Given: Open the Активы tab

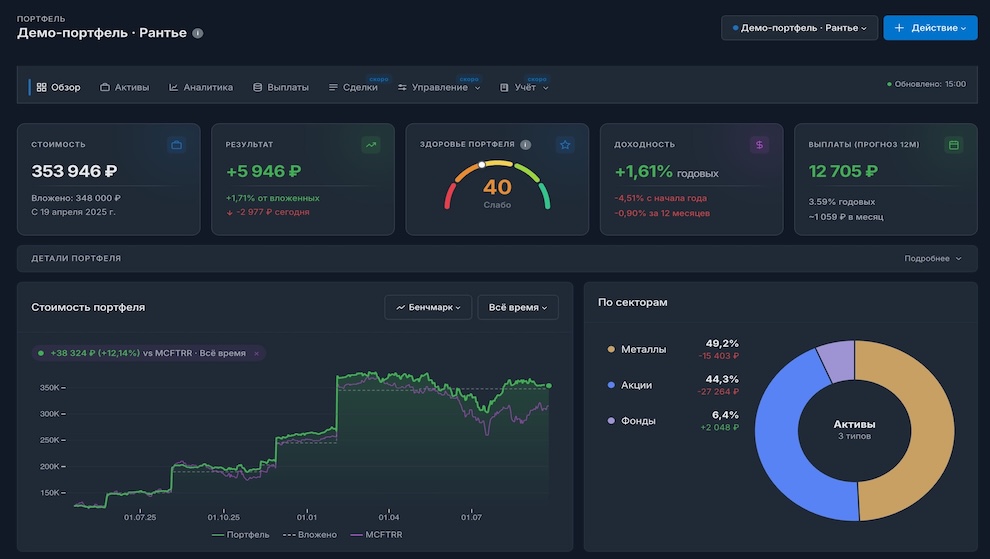Looking at the screenshot, I should [124, 87].
